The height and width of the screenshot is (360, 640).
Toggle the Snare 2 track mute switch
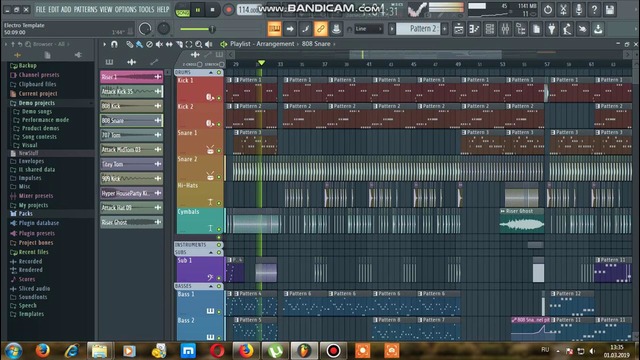219,177
